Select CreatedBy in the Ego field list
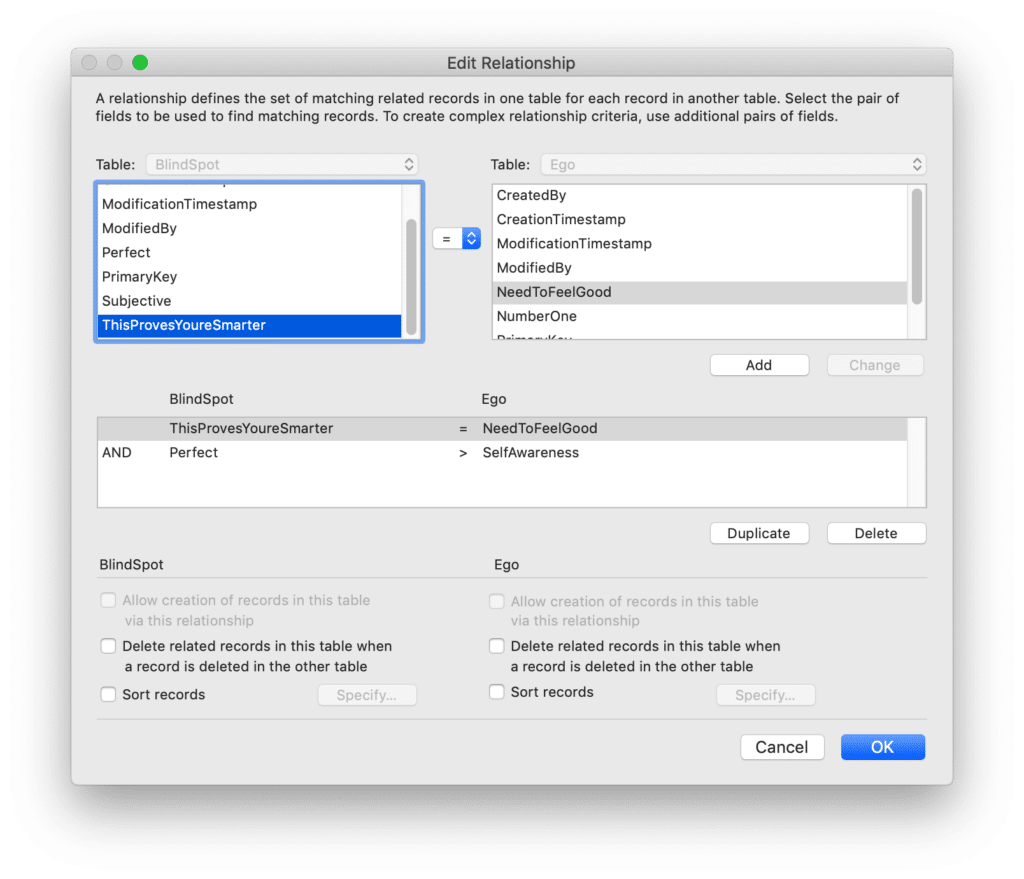 point(699,195)
